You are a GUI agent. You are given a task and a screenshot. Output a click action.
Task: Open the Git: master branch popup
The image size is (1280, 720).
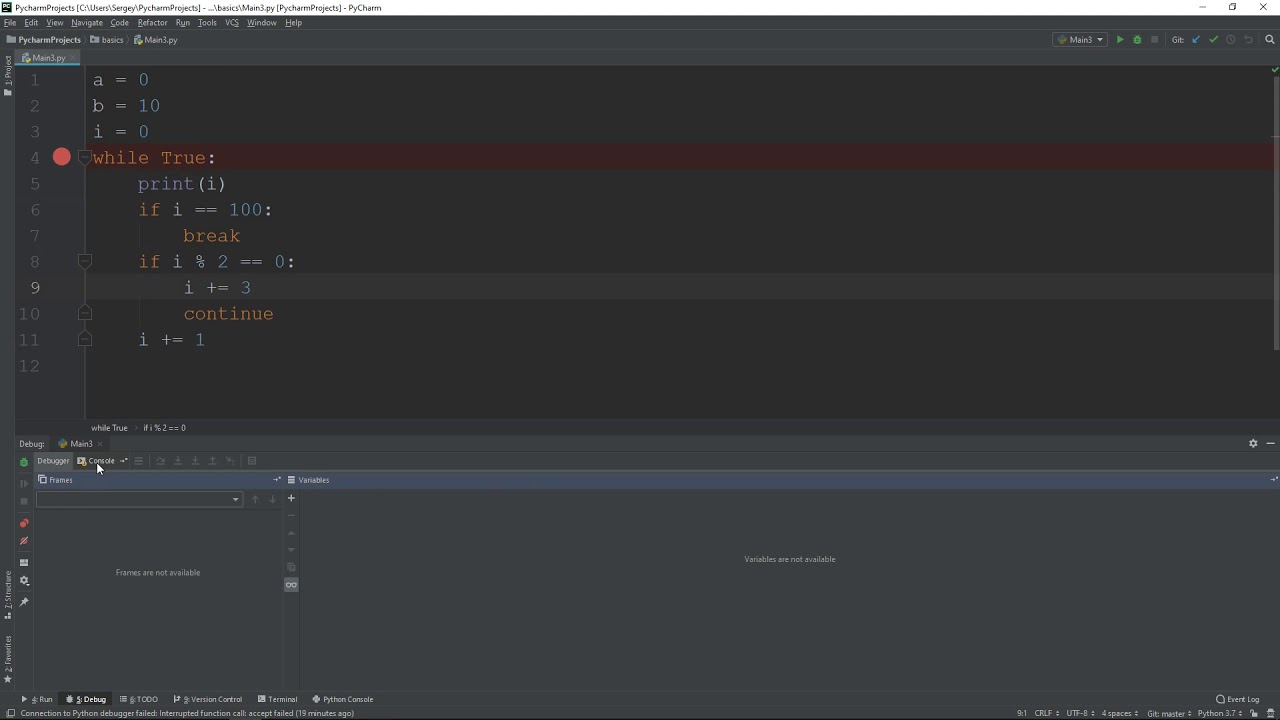pyautogui.click(x=1168, y=713)
